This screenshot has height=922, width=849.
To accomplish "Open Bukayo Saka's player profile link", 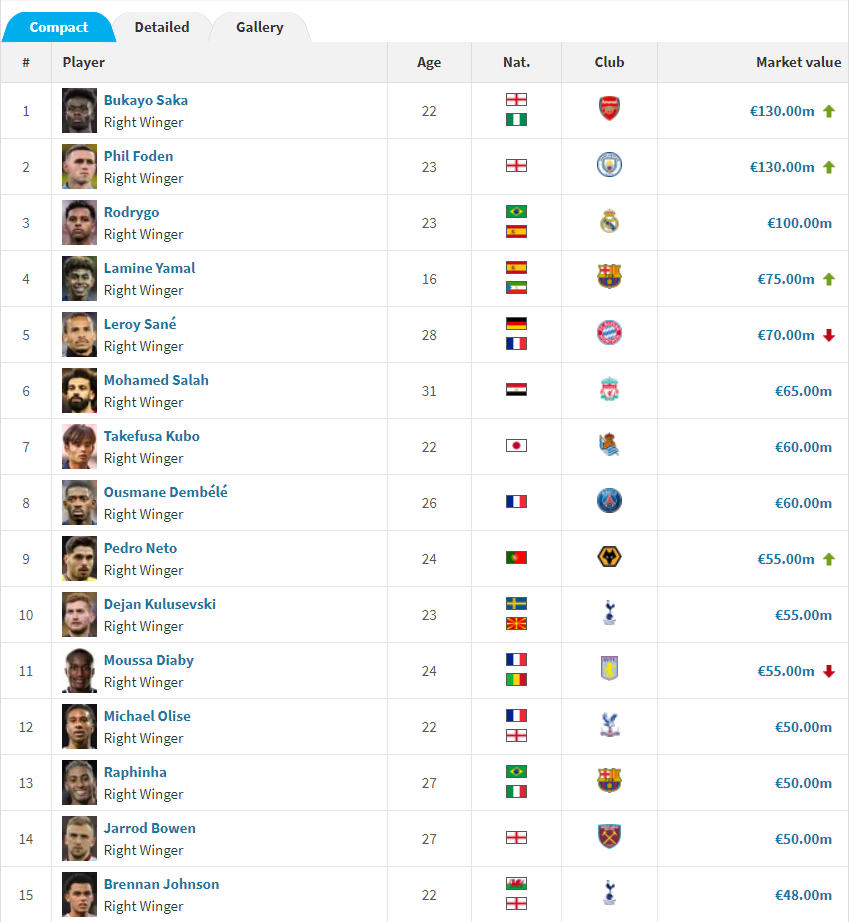I will [146, 100].
